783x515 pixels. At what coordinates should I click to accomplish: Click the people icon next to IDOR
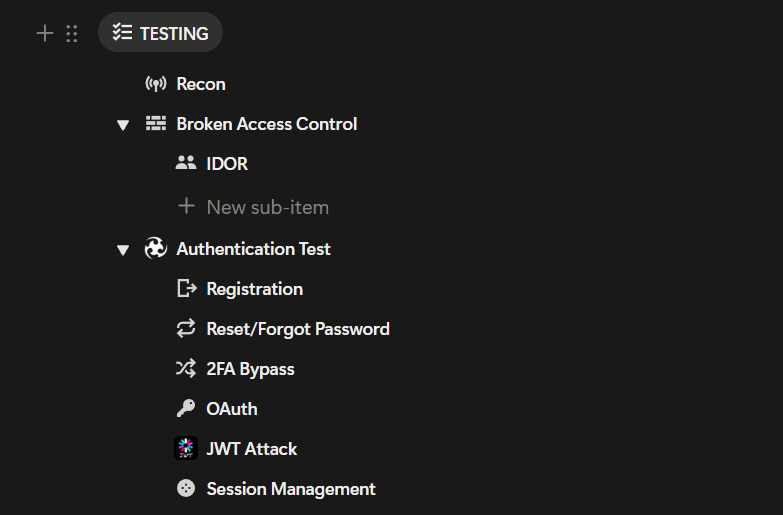click(x=186, y=162)
